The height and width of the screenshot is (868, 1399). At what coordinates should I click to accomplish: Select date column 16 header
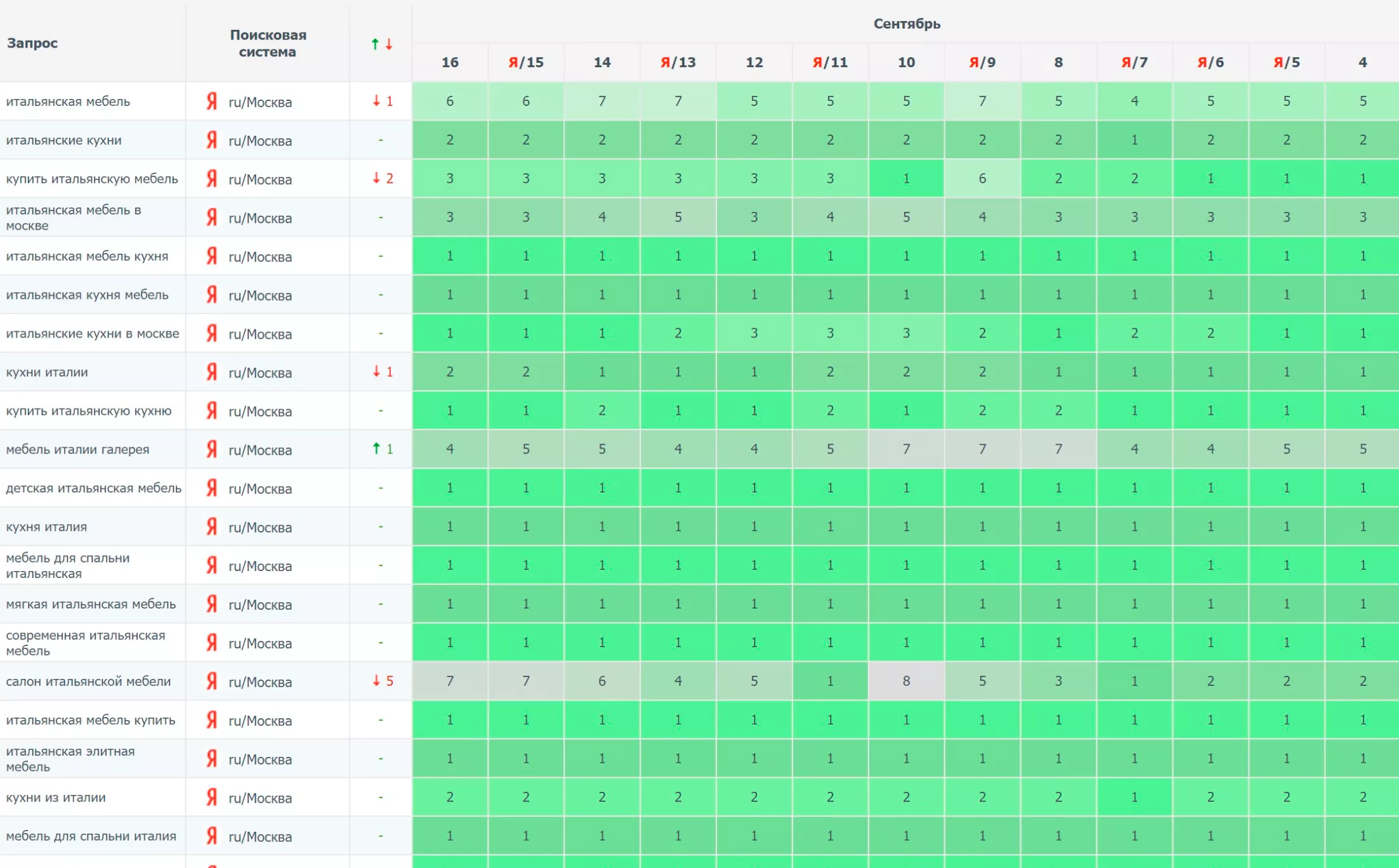(x=450, y=62)
